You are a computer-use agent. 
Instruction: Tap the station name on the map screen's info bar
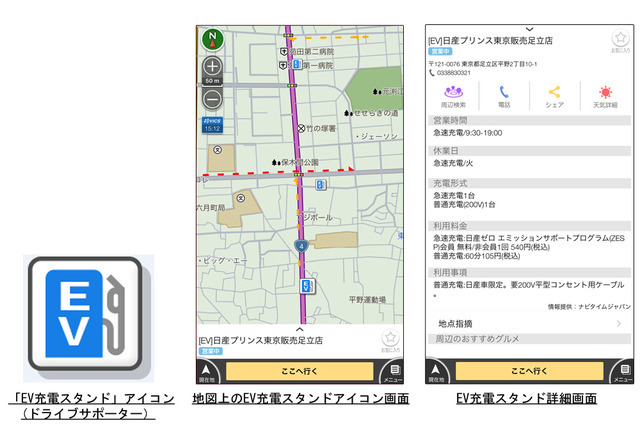260,340
